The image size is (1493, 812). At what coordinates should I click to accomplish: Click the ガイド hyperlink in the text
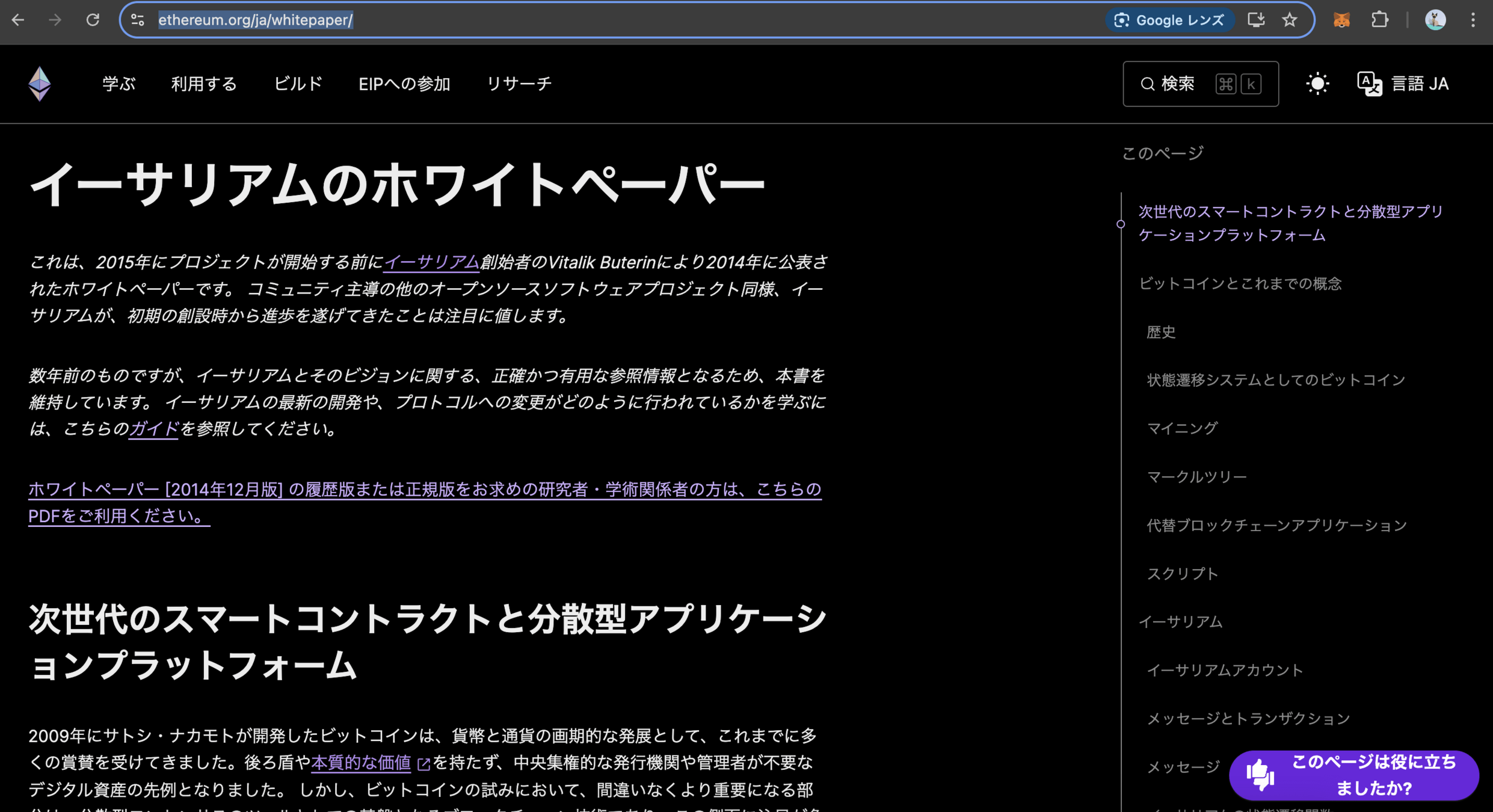pos(153,429)
